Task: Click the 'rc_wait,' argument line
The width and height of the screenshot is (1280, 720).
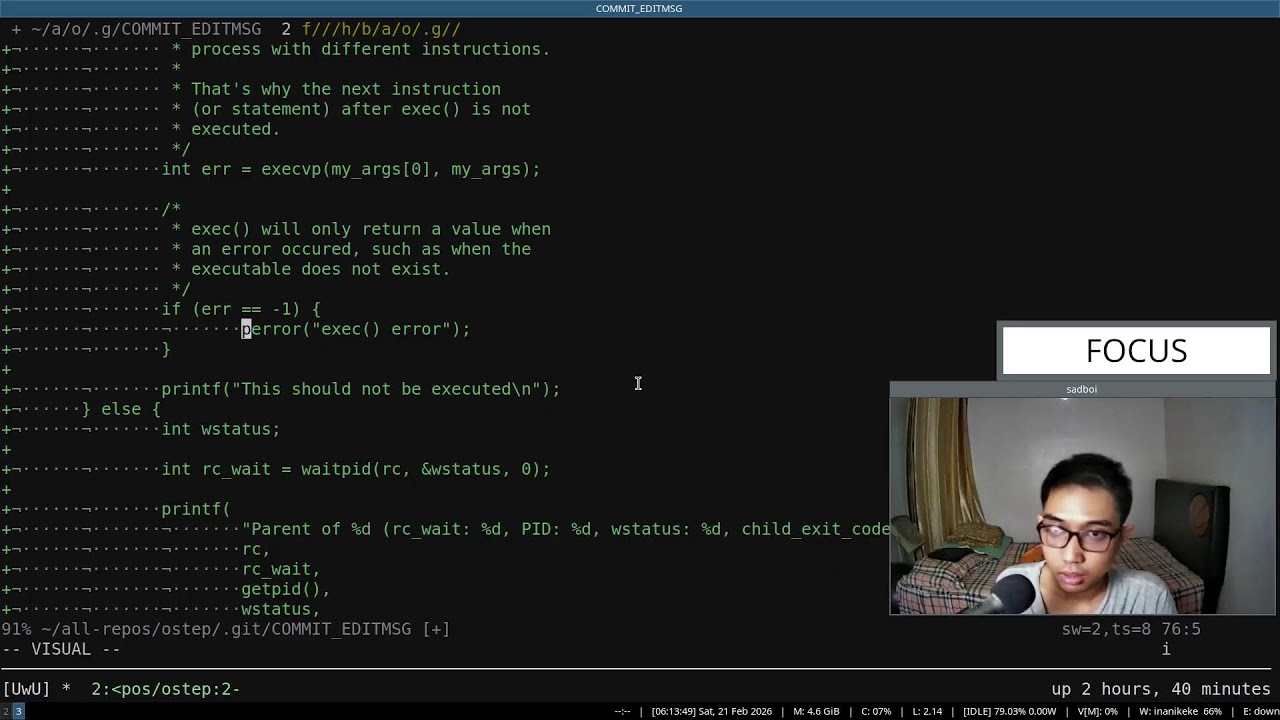Action: (x=280, y=569)
